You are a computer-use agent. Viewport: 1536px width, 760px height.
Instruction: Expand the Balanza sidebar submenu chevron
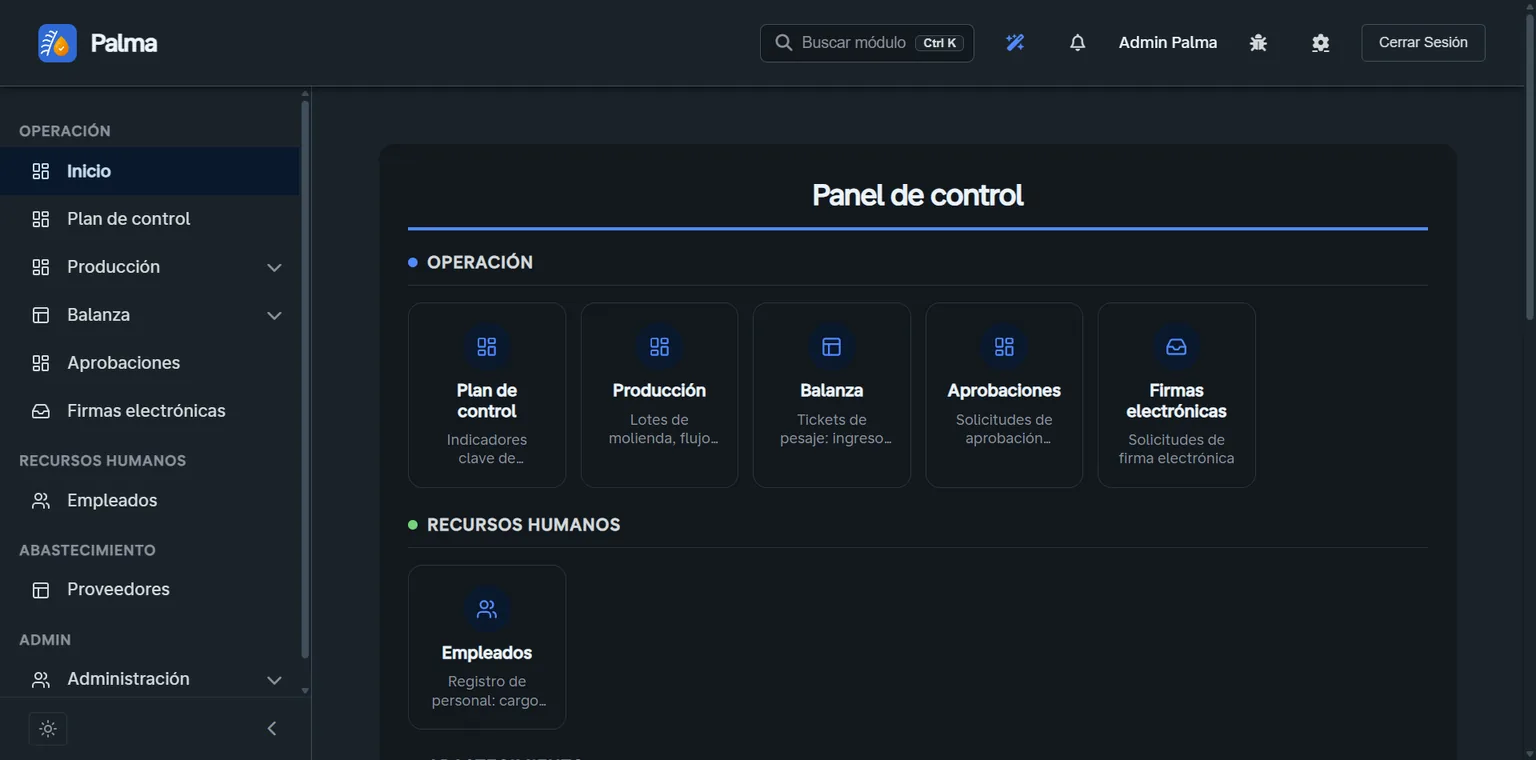pos(274,316)
